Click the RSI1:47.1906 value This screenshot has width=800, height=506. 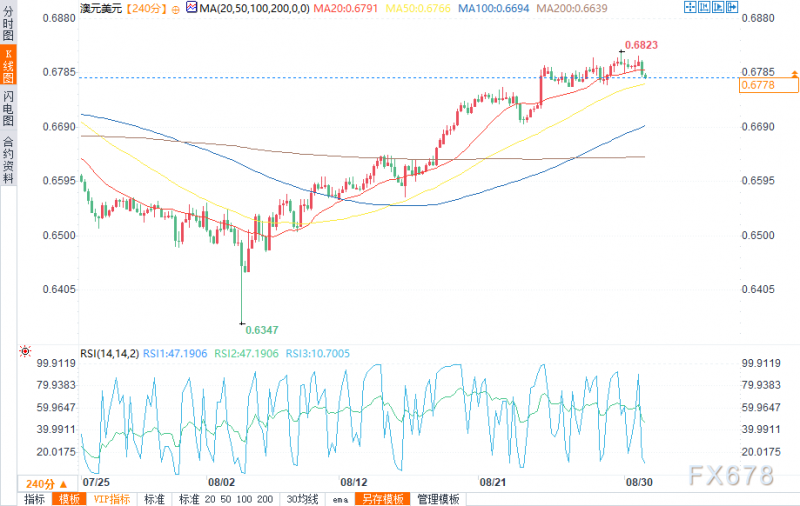coord(175,353)
